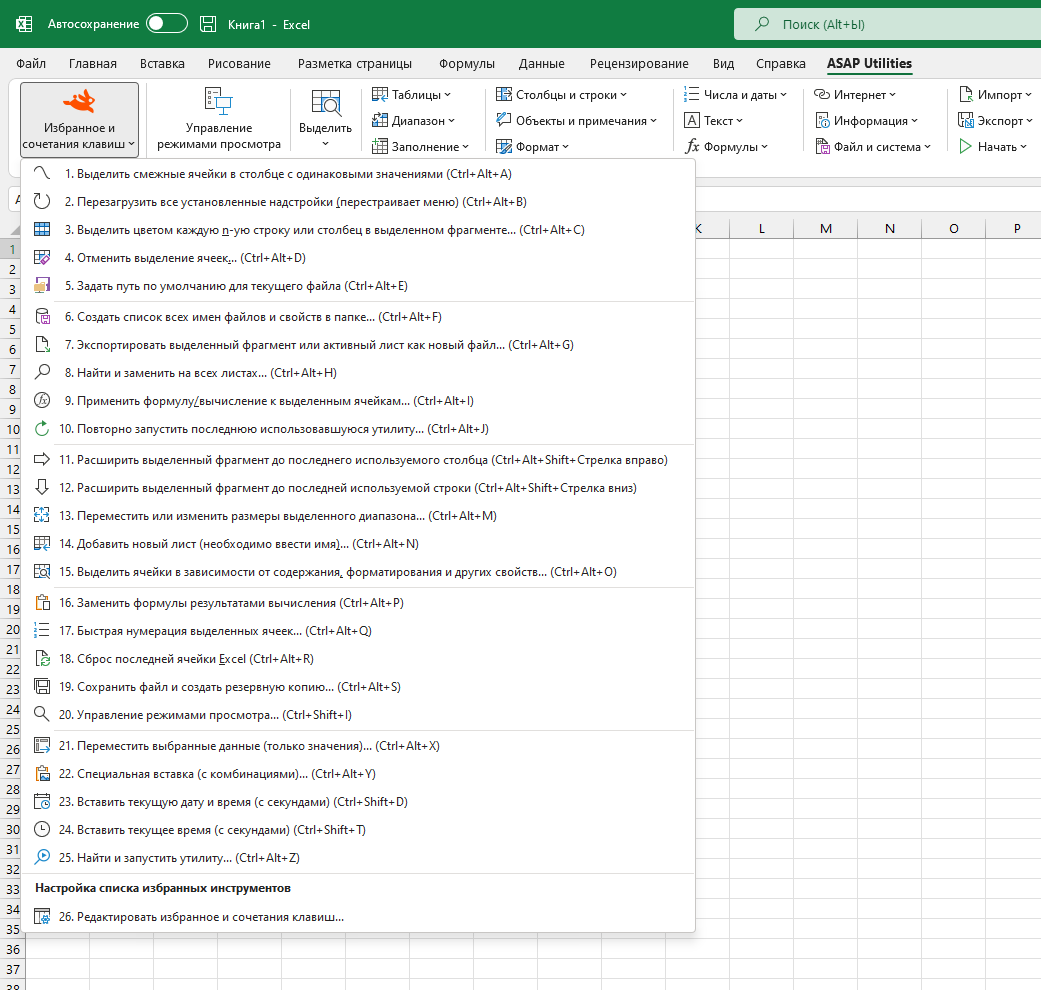Open the Файл и система dropdown
Image resolution: width=1041 pixels, height=990 pixels.
point(873,147)
